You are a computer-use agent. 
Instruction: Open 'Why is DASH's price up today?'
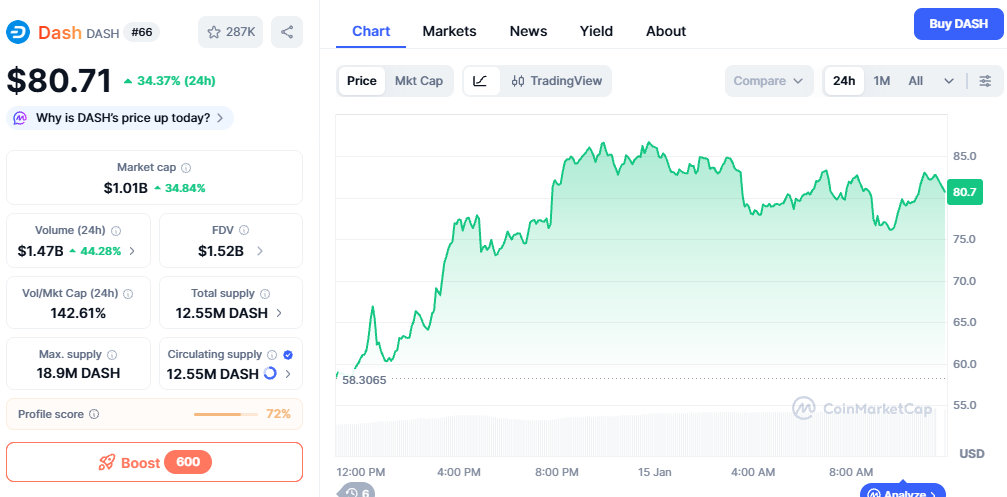120,118
